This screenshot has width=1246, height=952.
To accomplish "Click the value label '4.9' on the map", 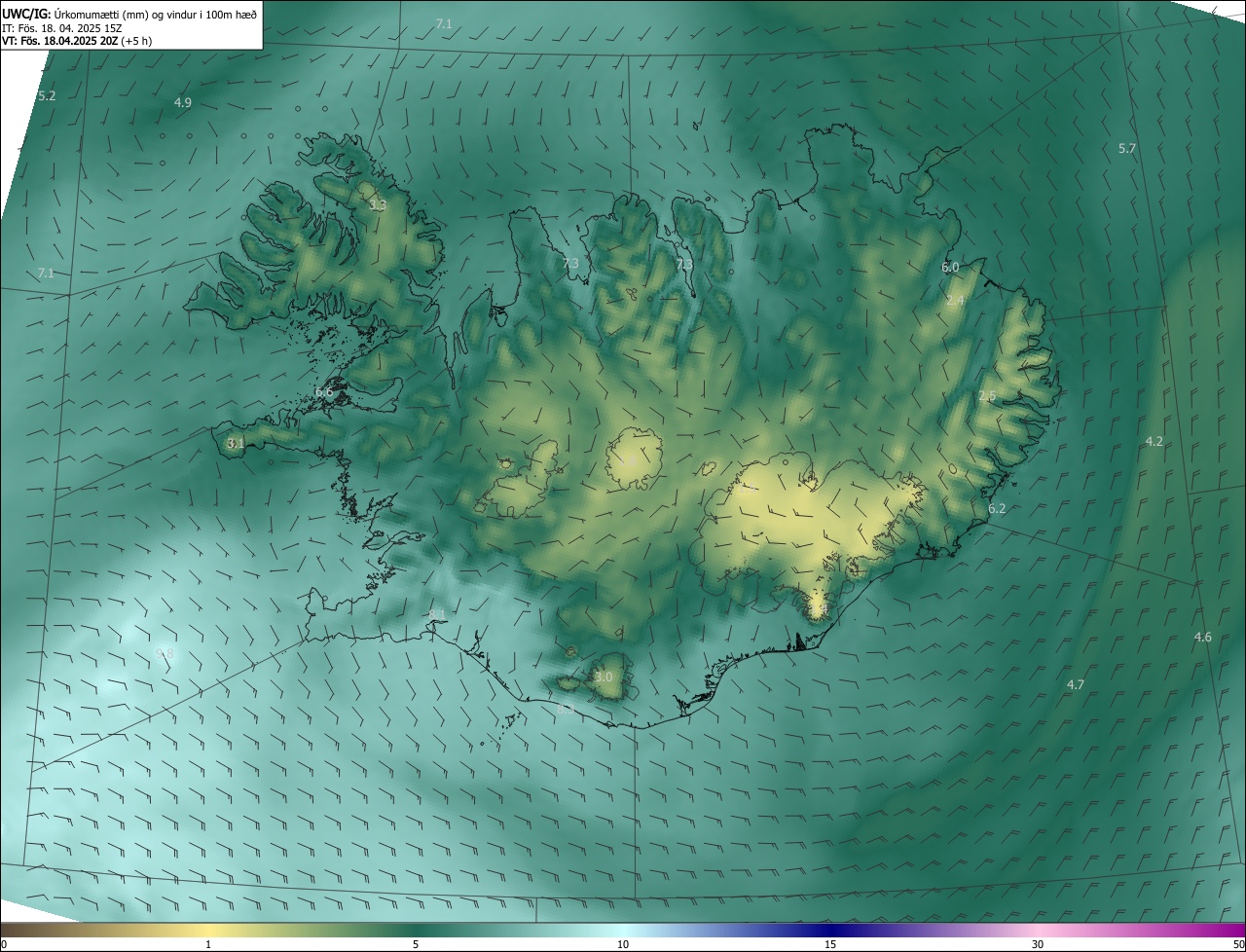I will point(183,103).
